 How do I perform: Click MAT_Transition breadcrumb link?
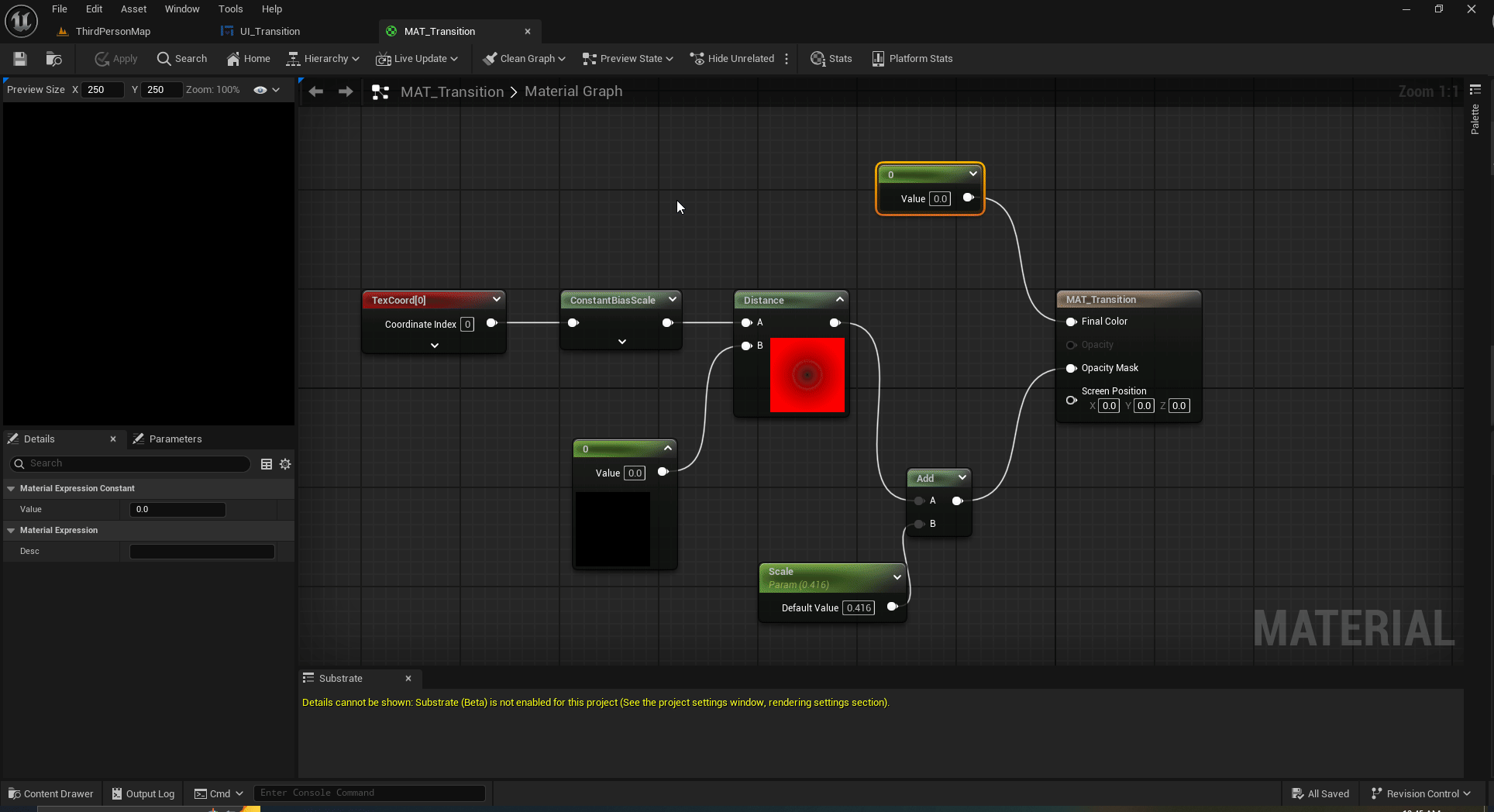452,91
